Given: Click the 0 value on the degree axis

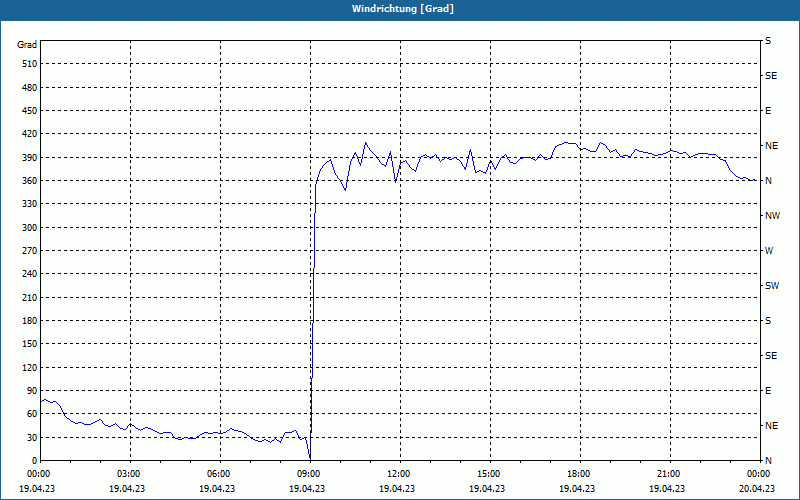Looking at the screenshot, I should 34,461.
